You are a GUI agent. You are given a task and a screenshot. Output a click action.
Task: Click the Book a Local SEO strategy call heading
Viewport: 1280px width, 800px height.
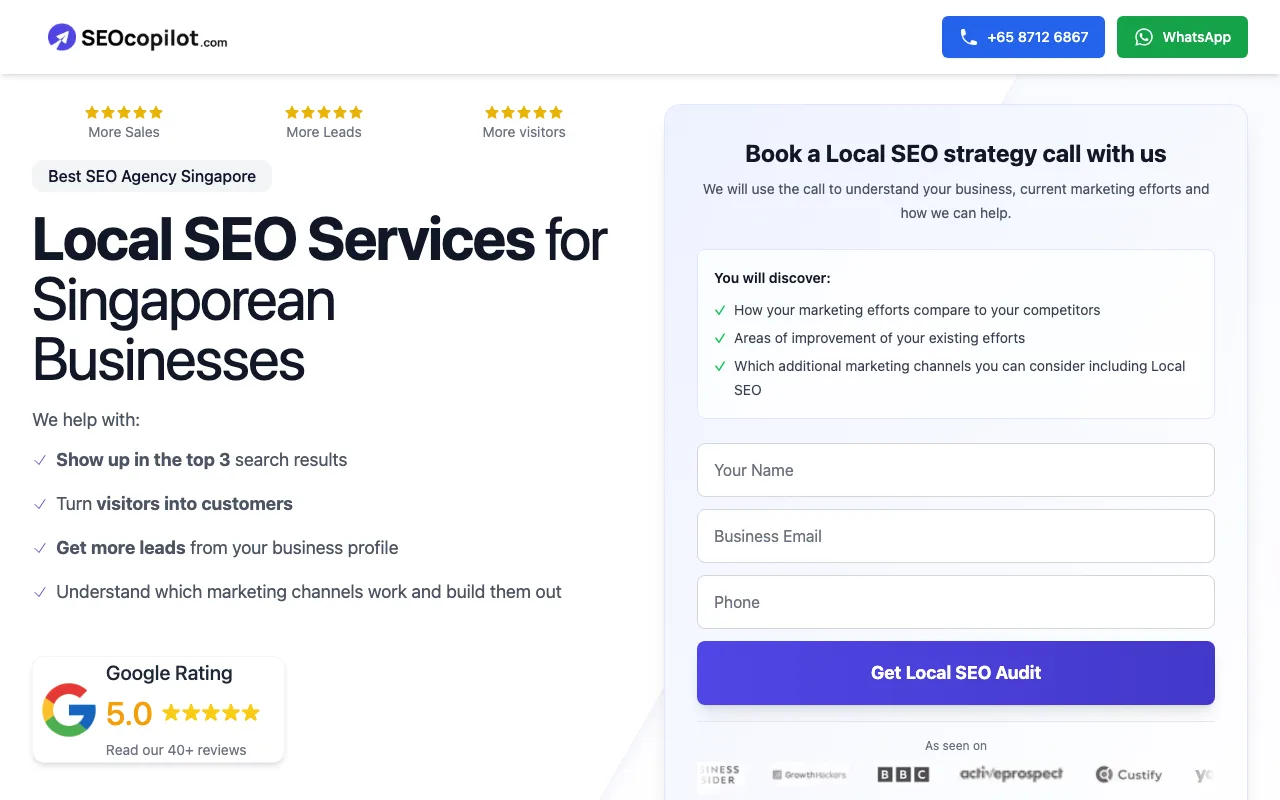pos(956,154)
